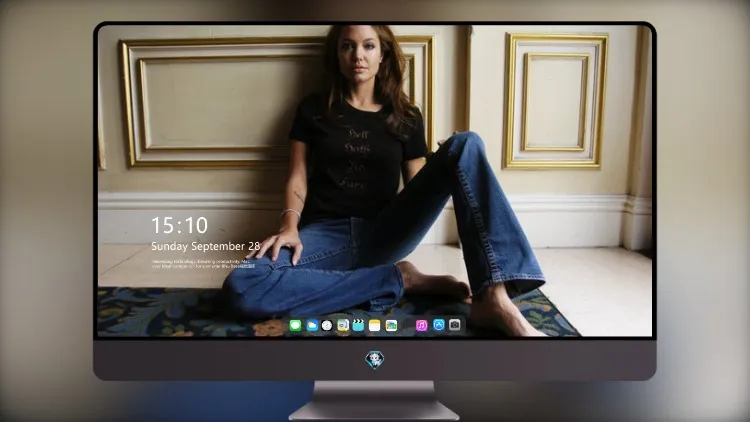The height and width of the screenshot is (422, 750).
Task: Open the Camera app in dock
Action: pos(455,325)
